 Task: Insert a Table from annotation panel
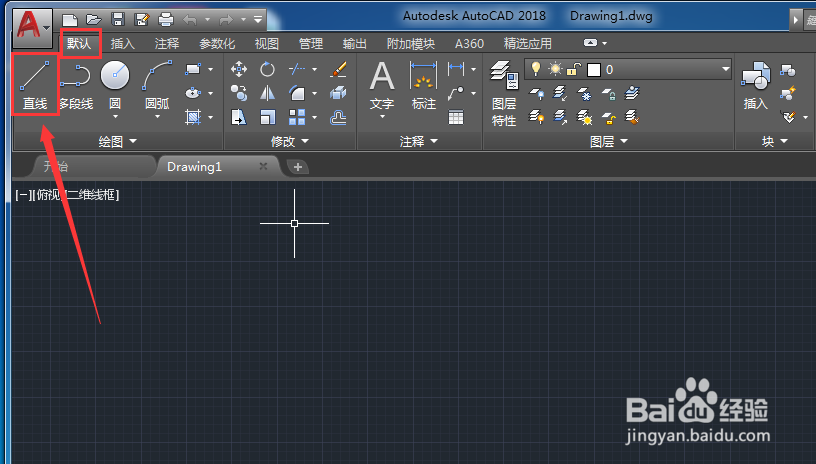click(x=456, y=117)
